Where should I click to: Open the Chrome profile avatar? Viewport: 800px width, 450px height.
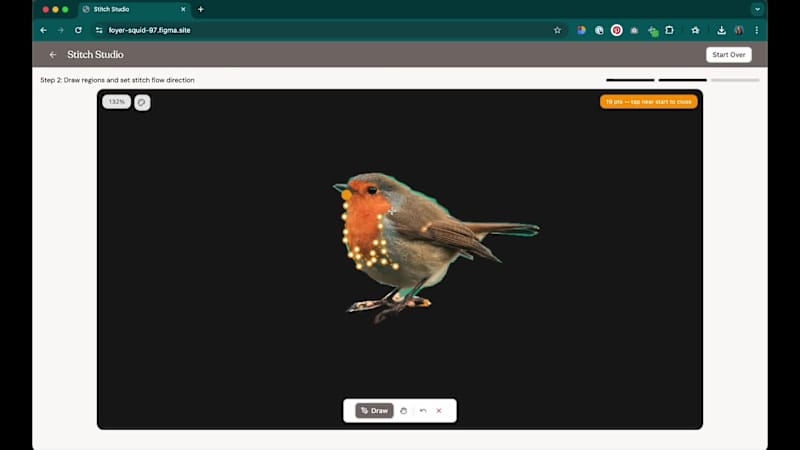click(739, 30)
